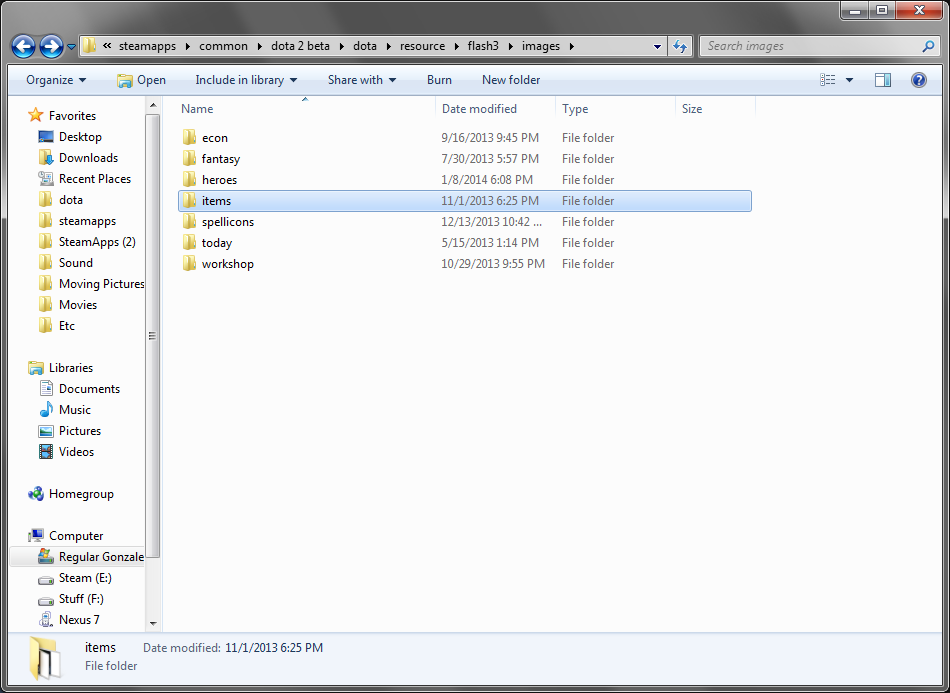Click the navigation pane scroll down arrow
Screen dimensions: 950x693
[153, 623]
